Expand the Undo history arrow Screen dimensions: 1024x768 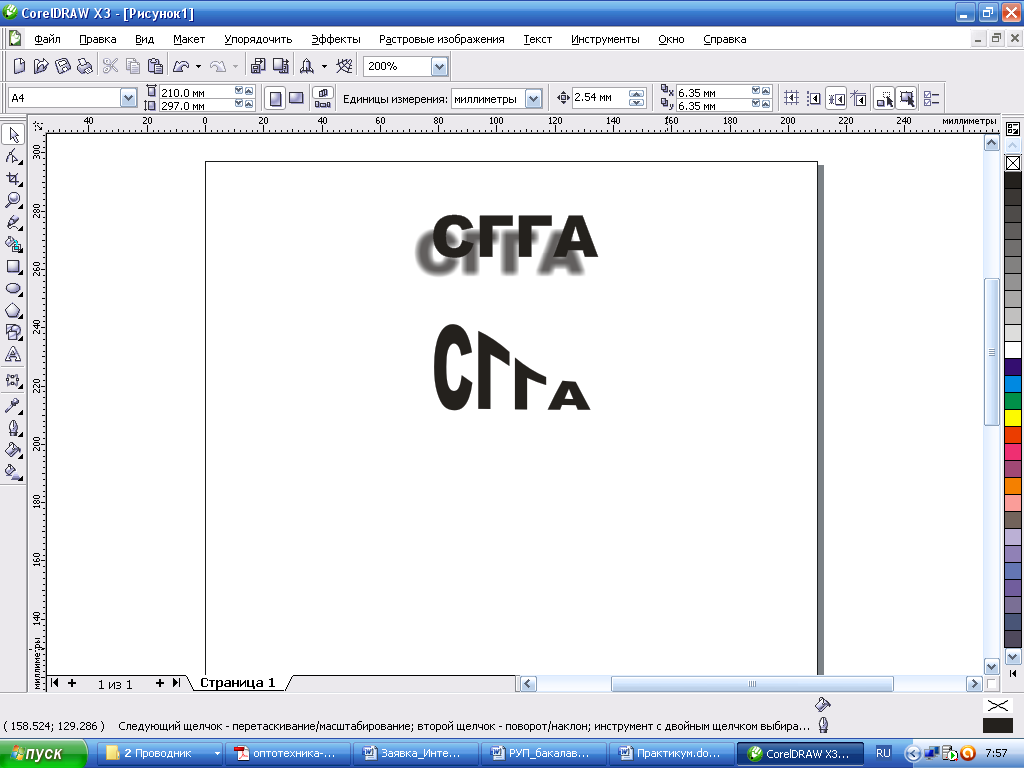click(x=199, y=66)
